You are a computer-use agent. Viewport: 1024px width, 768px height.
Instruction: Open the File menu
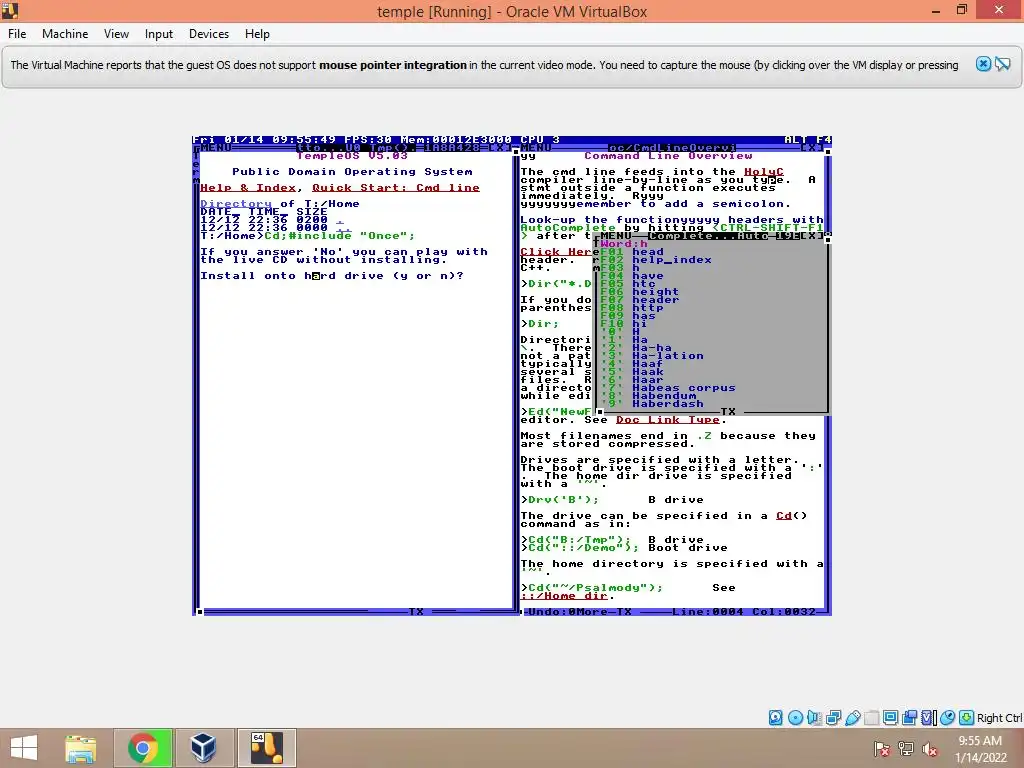point(17,34)
